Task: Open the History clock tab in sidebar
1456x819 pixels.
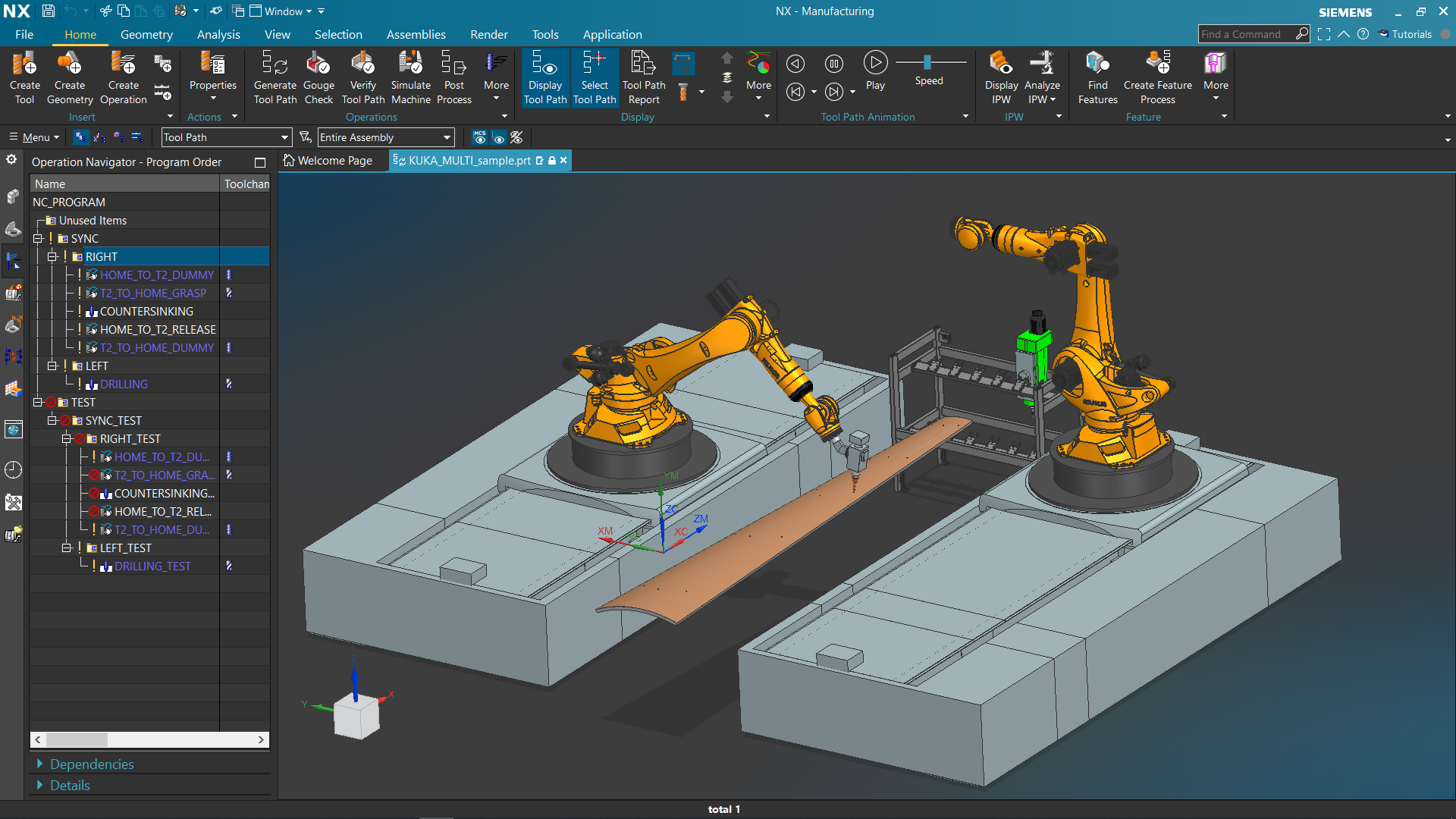Action: pos(13,470)
